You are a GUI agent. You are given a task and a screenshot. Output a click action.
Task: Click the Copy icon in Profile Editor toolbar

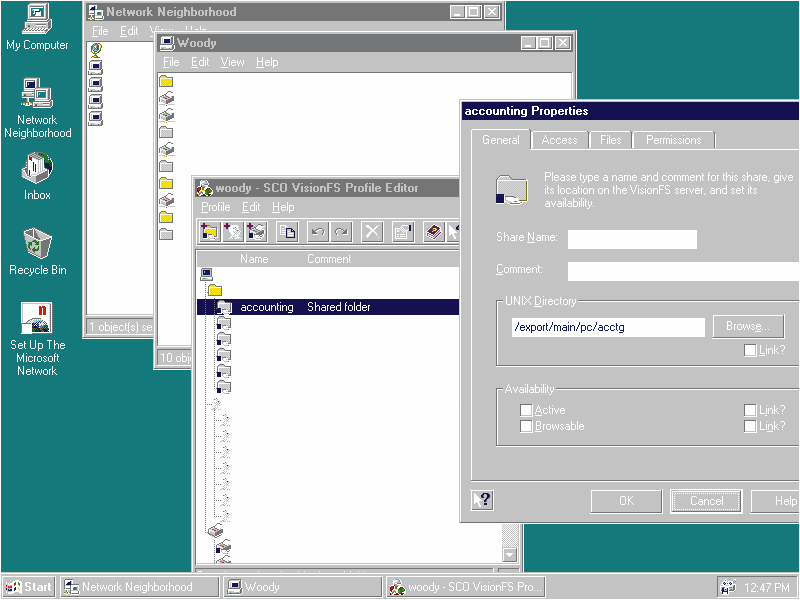(287, 232)
